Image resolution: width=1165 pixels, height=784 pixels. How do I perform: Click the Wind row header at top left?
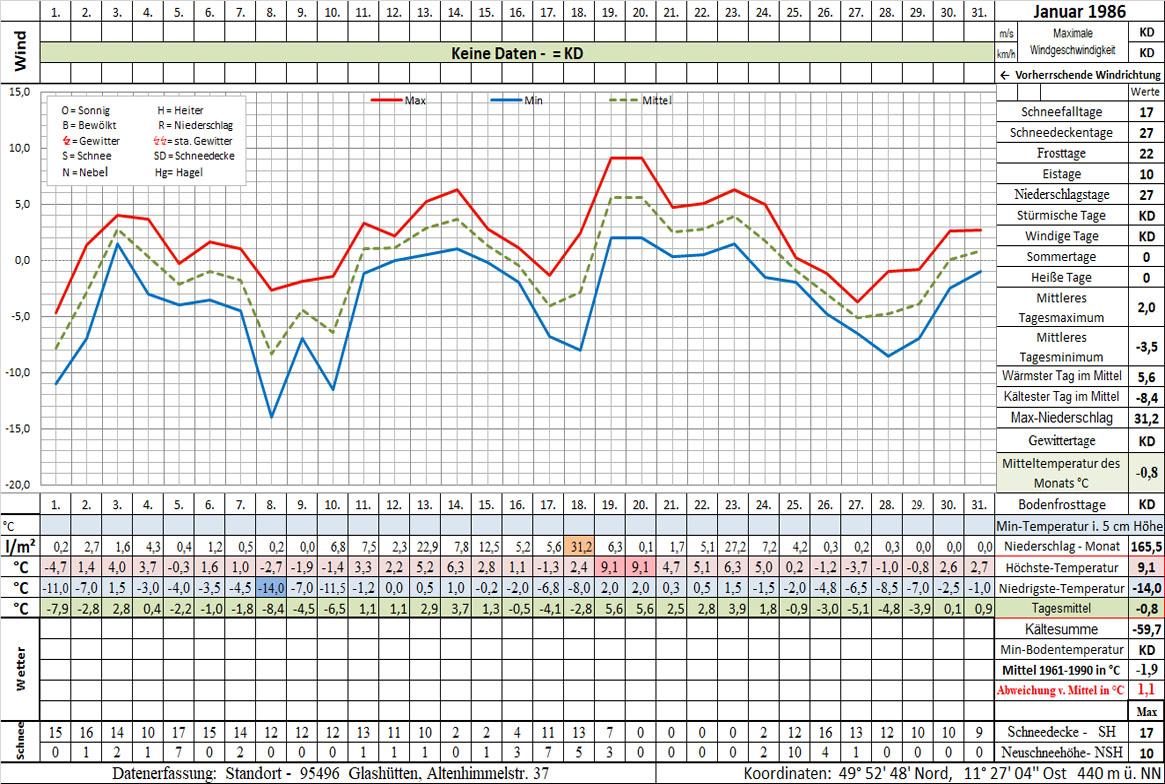point(20,52)
